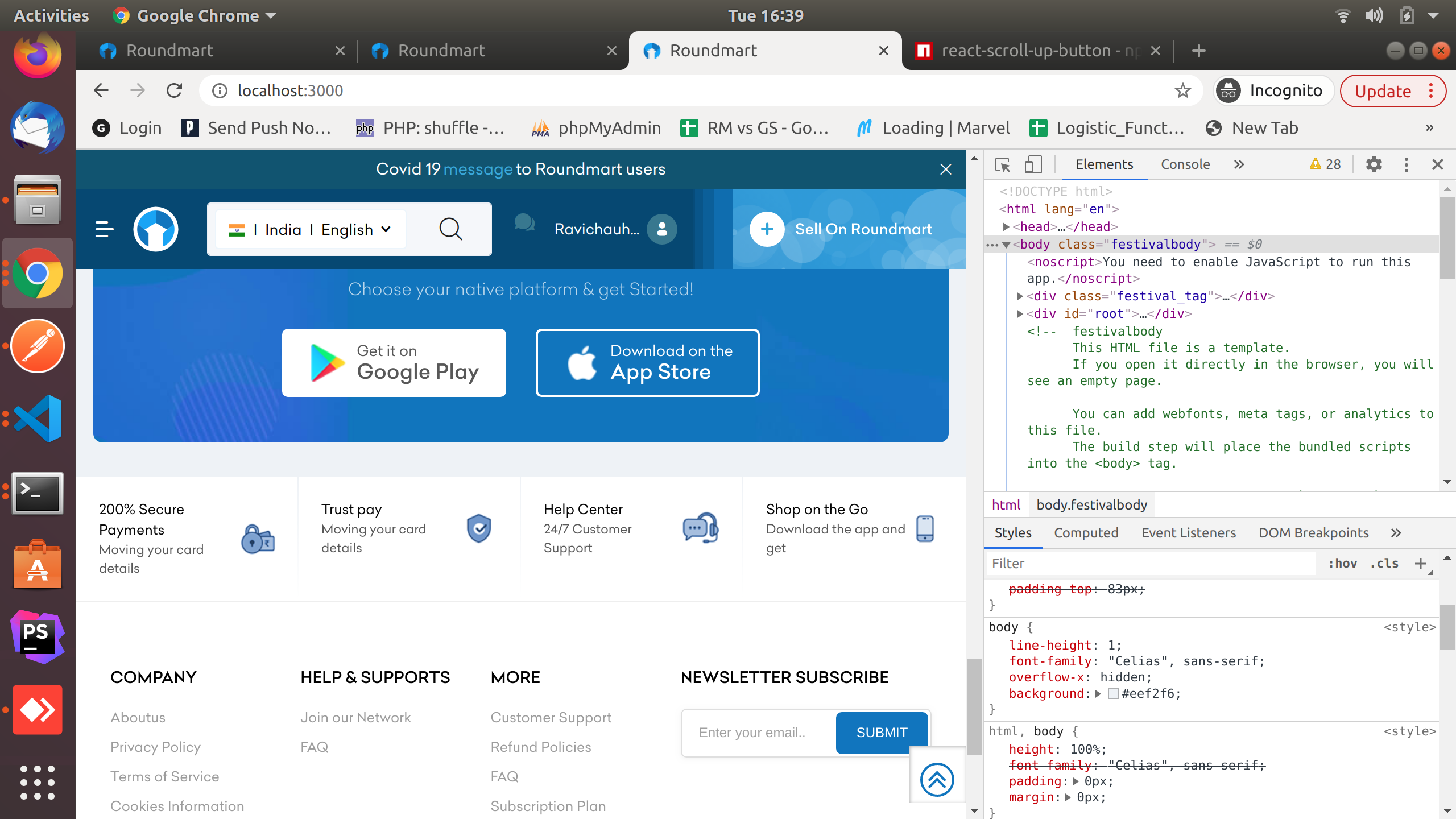The height and width of the screenshot is (819, 1456).
Task: Show all applications grid
Action: pyautogui.click(x=38, y=783)
